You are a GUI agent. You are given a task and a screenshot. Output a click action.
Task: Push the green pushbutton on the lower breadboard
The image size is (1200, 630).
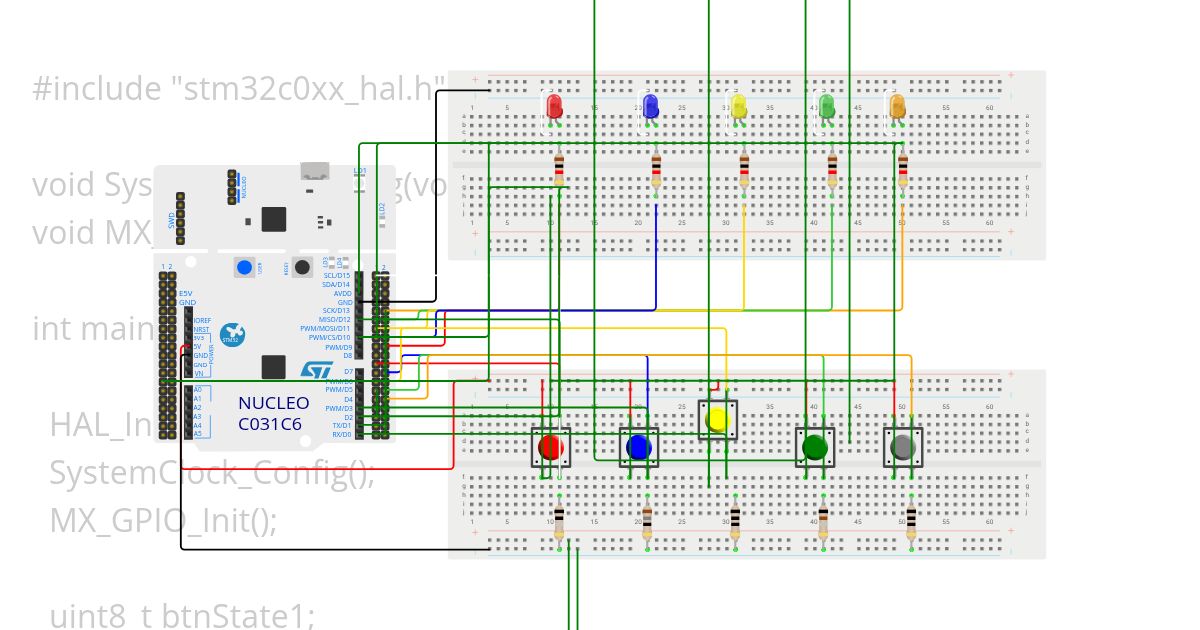click(814, 447)
